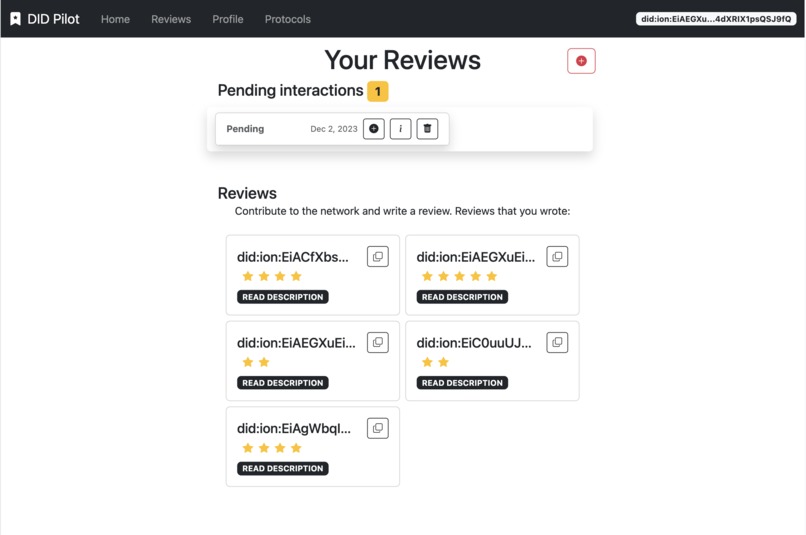Go to the Reviews nav link
The image size is (806, 535).
coord(171,19)
